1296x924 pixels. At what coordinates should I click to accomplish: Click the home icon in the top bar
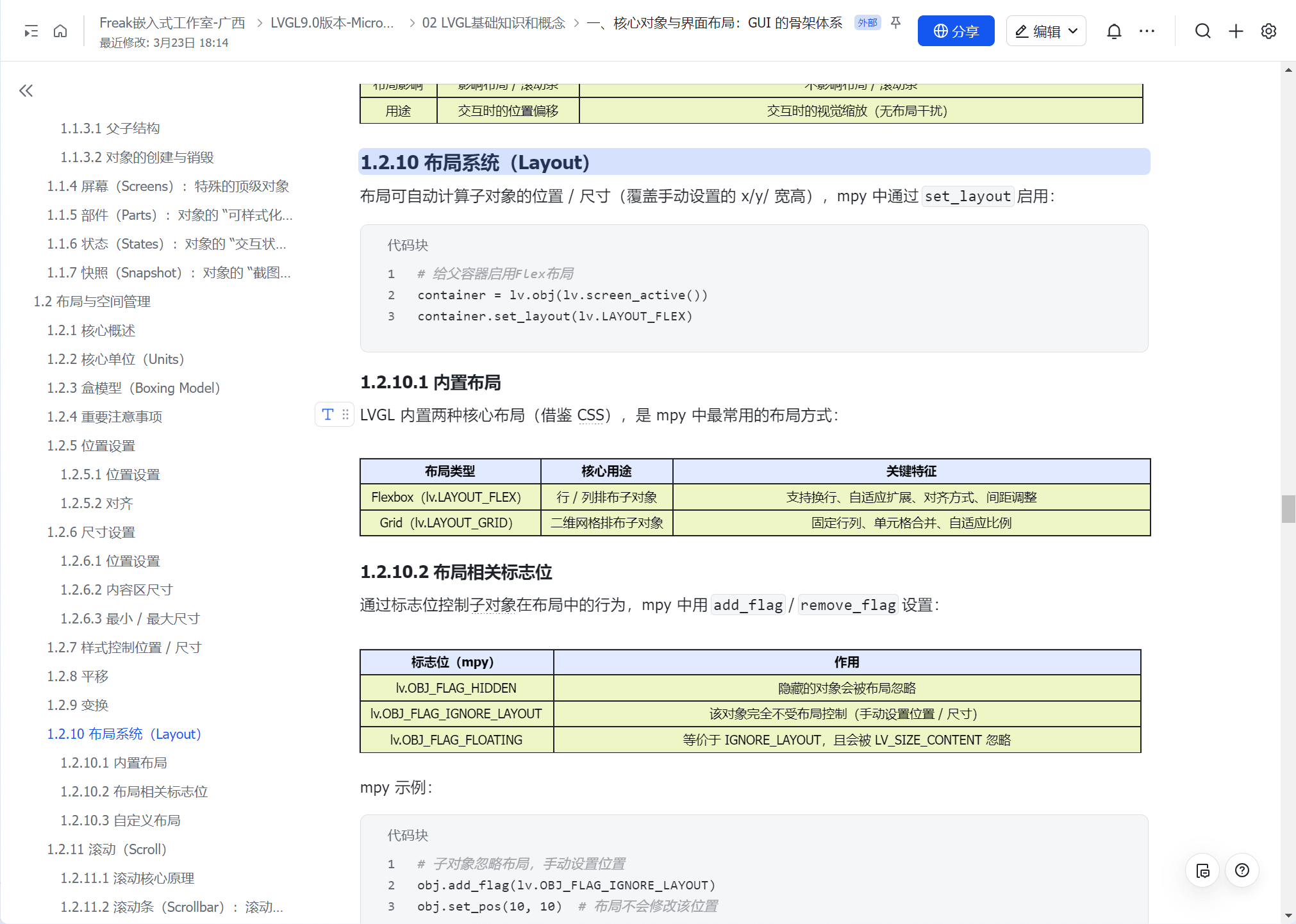pyautogui.click(x=60, y=31)
